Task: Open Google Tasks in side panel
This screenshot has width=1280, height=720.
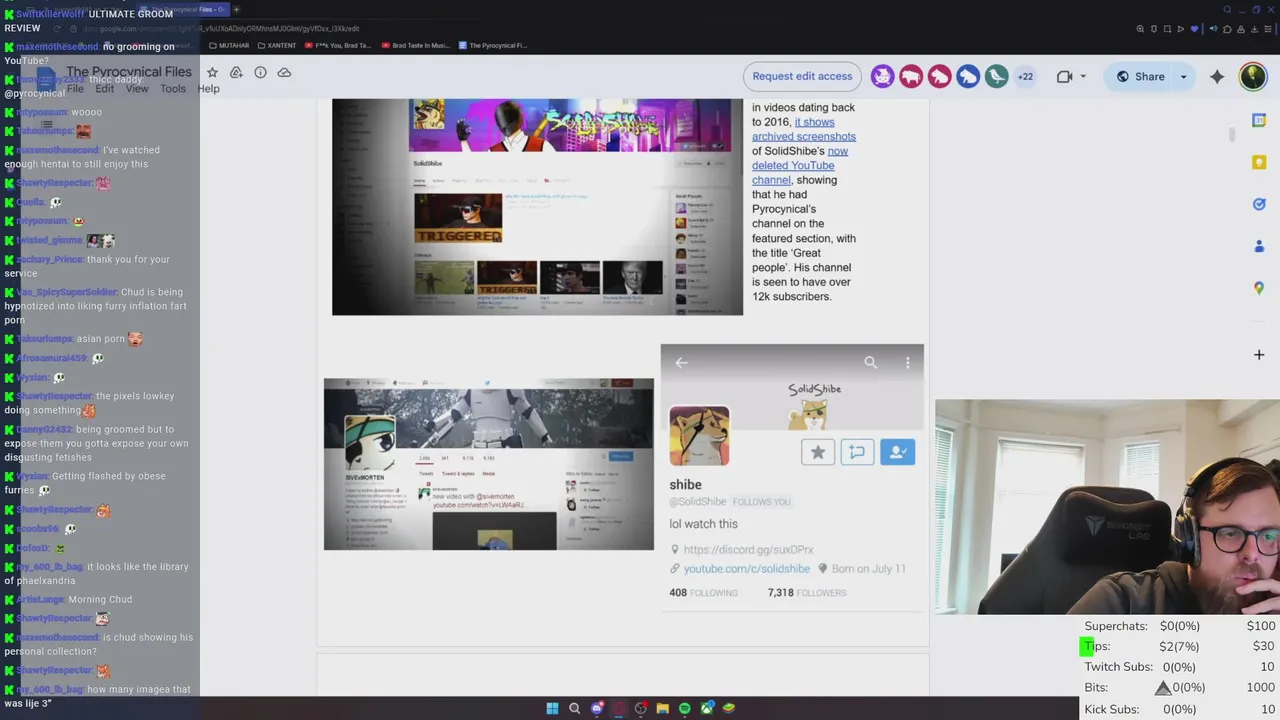Action: [x=1259, y=204]
